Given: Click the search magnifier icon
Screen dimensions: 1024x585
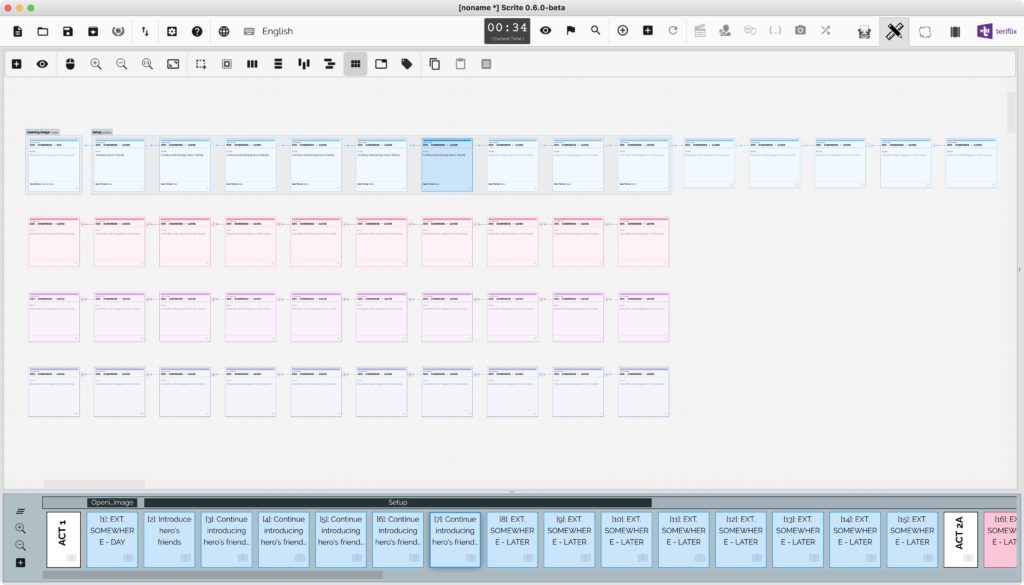Looking at the screenshot, I should [596, 31].
